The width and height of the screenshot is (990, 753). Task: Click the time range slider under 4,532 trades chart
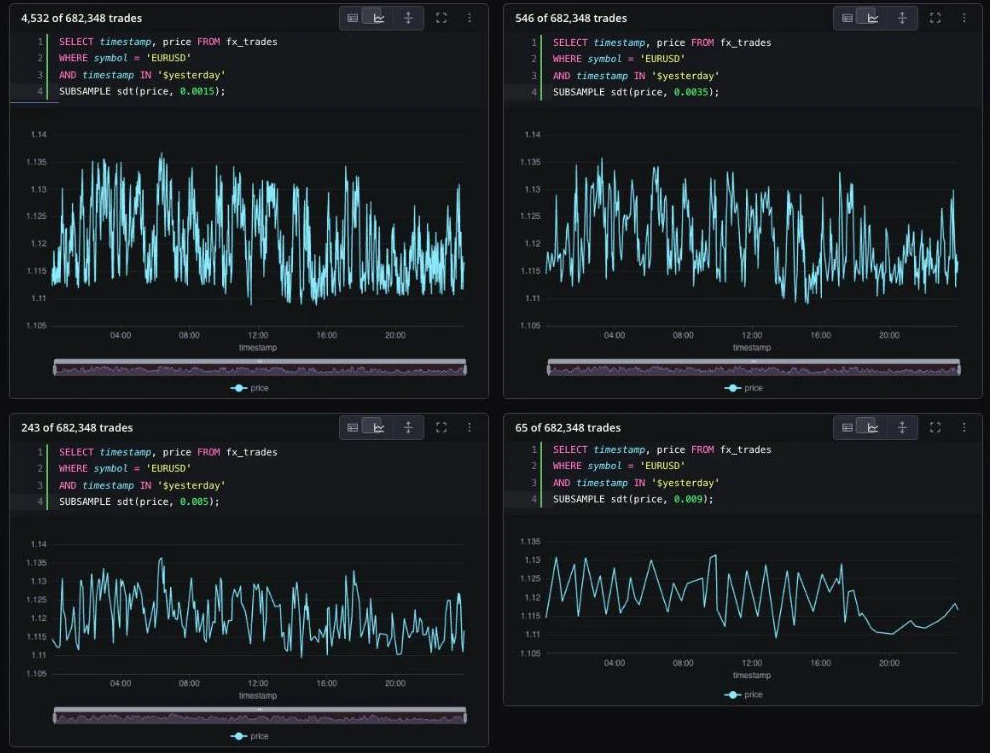click(260, 367)
